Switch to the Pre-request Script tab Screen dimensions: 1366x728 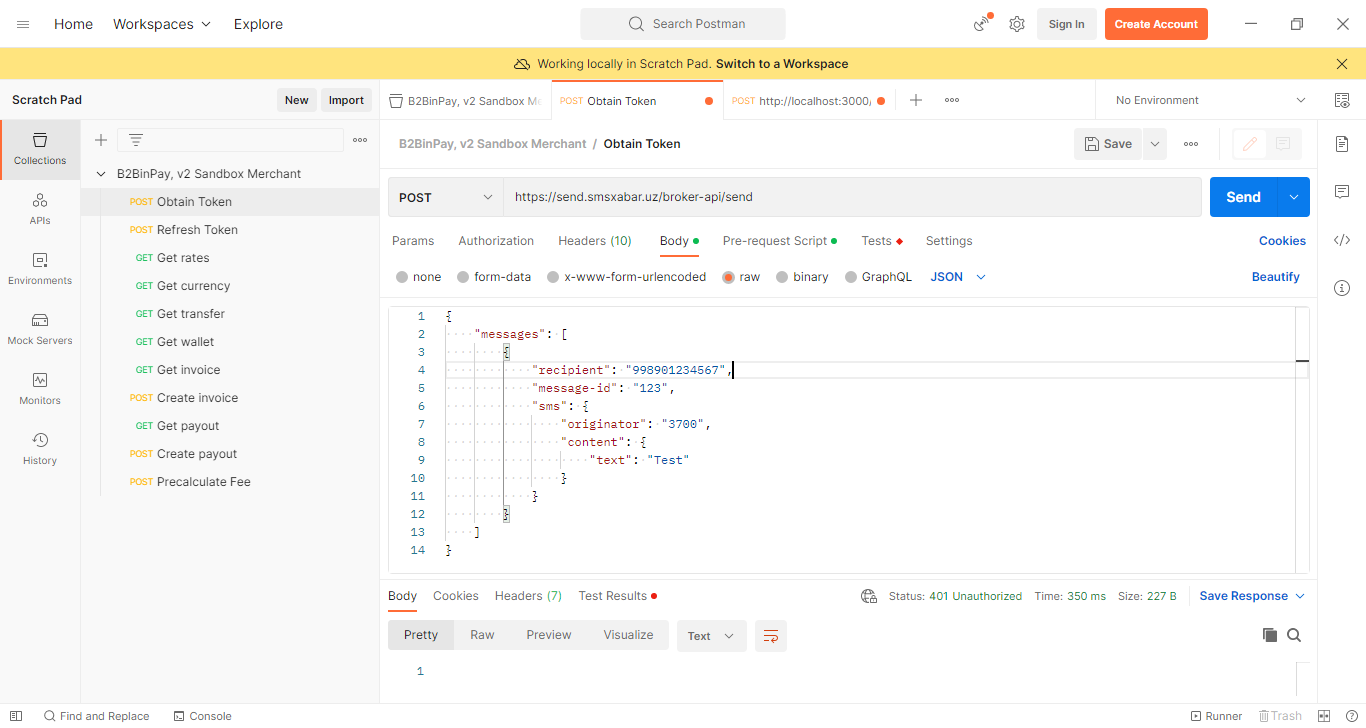click(780, 241)
